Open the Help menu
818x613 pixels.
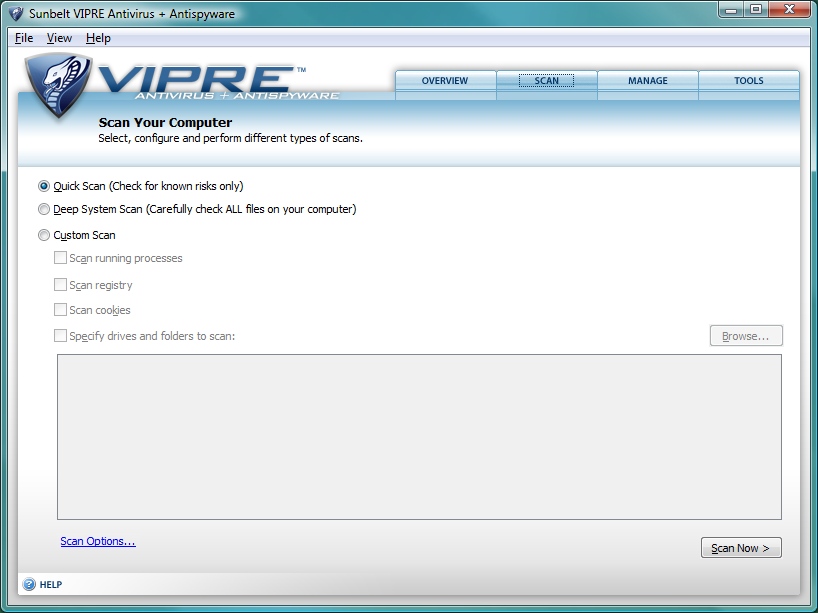tap(98, 38)
